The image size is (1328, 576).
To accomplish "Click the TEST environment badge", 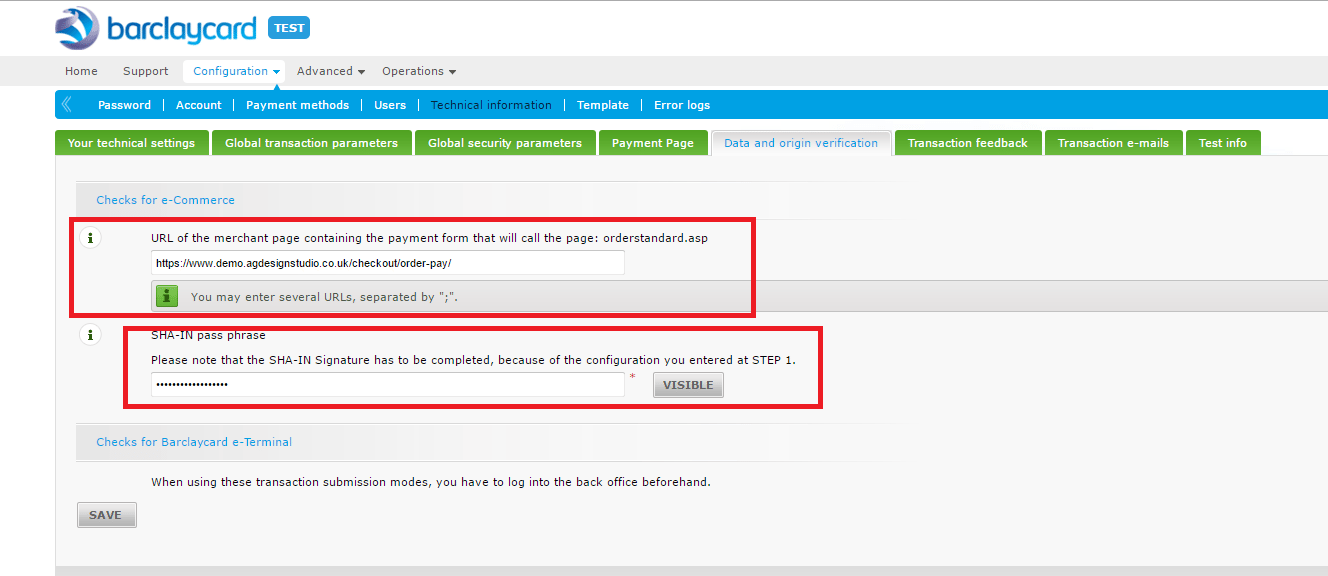I will coord(289,28).
